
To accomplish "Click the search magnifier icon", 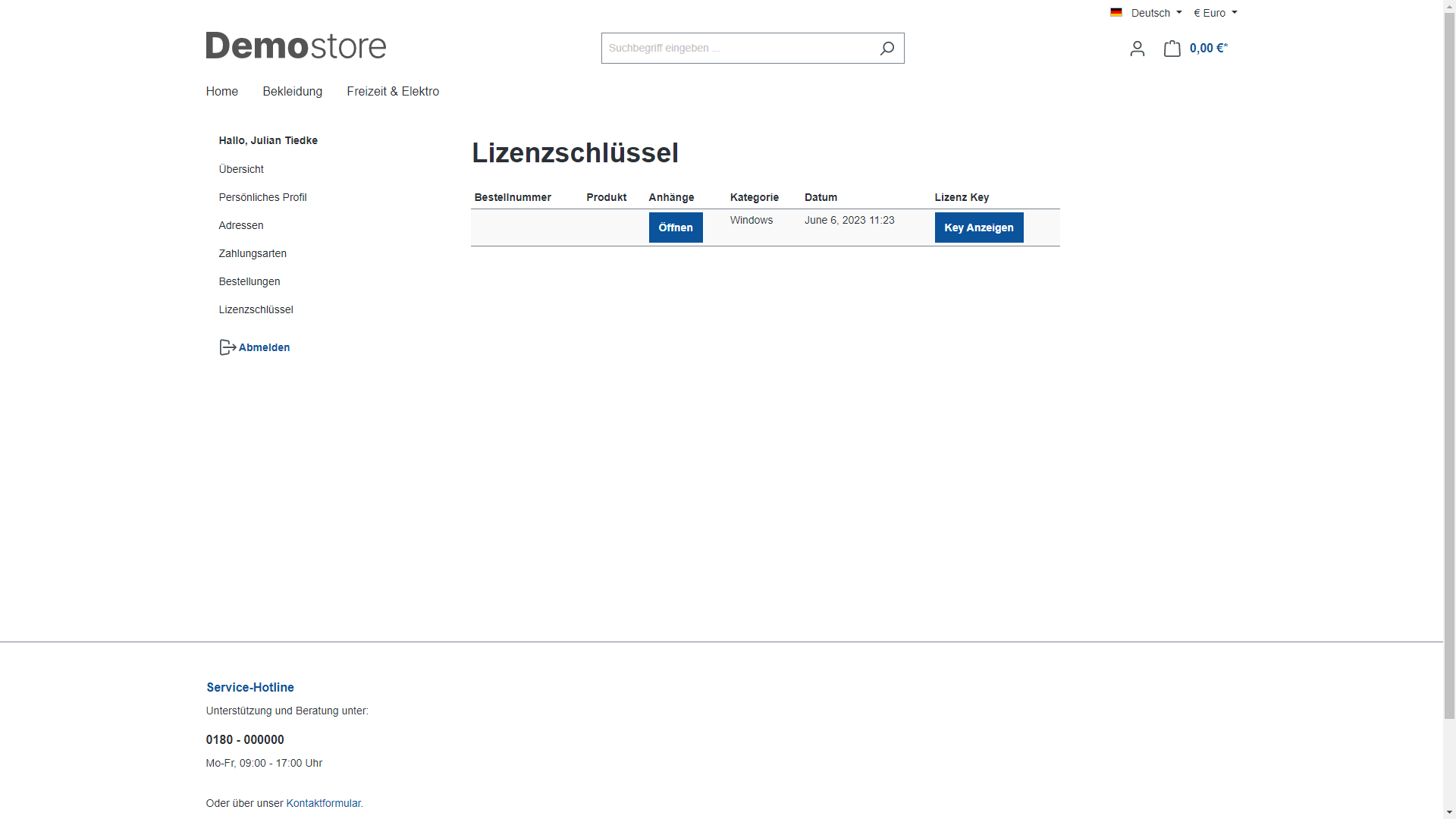I will 886,49.
